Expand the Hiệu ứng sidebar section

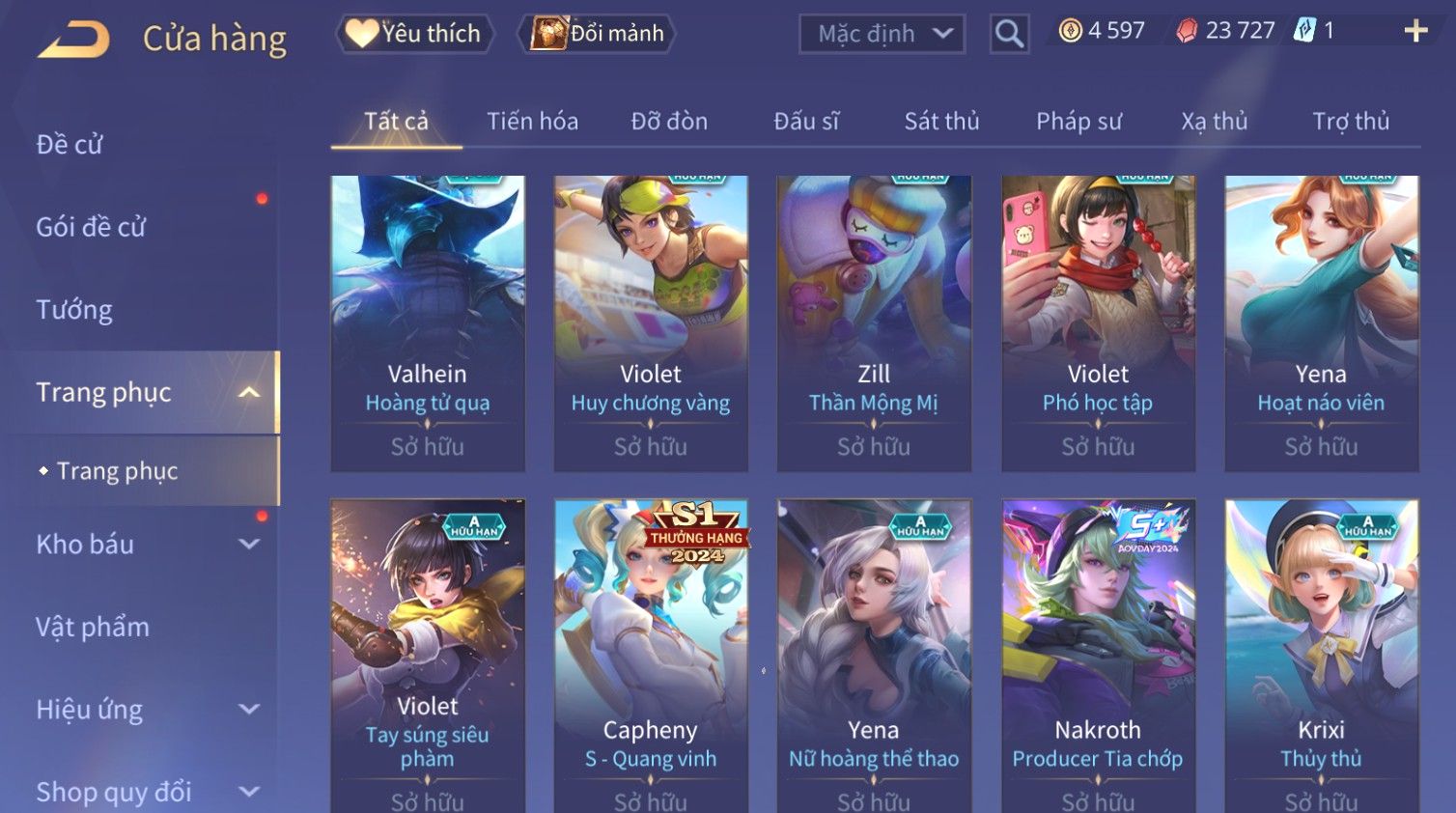[x=248, y=709]
